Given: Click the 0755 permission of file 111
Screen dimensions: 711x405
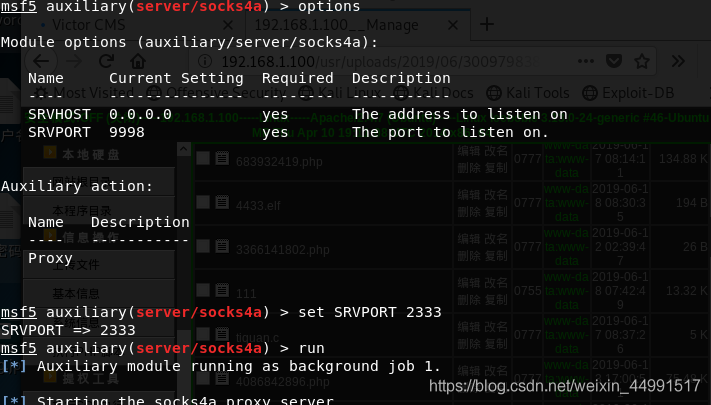Looking at the screenshot, I should [528, 290].
